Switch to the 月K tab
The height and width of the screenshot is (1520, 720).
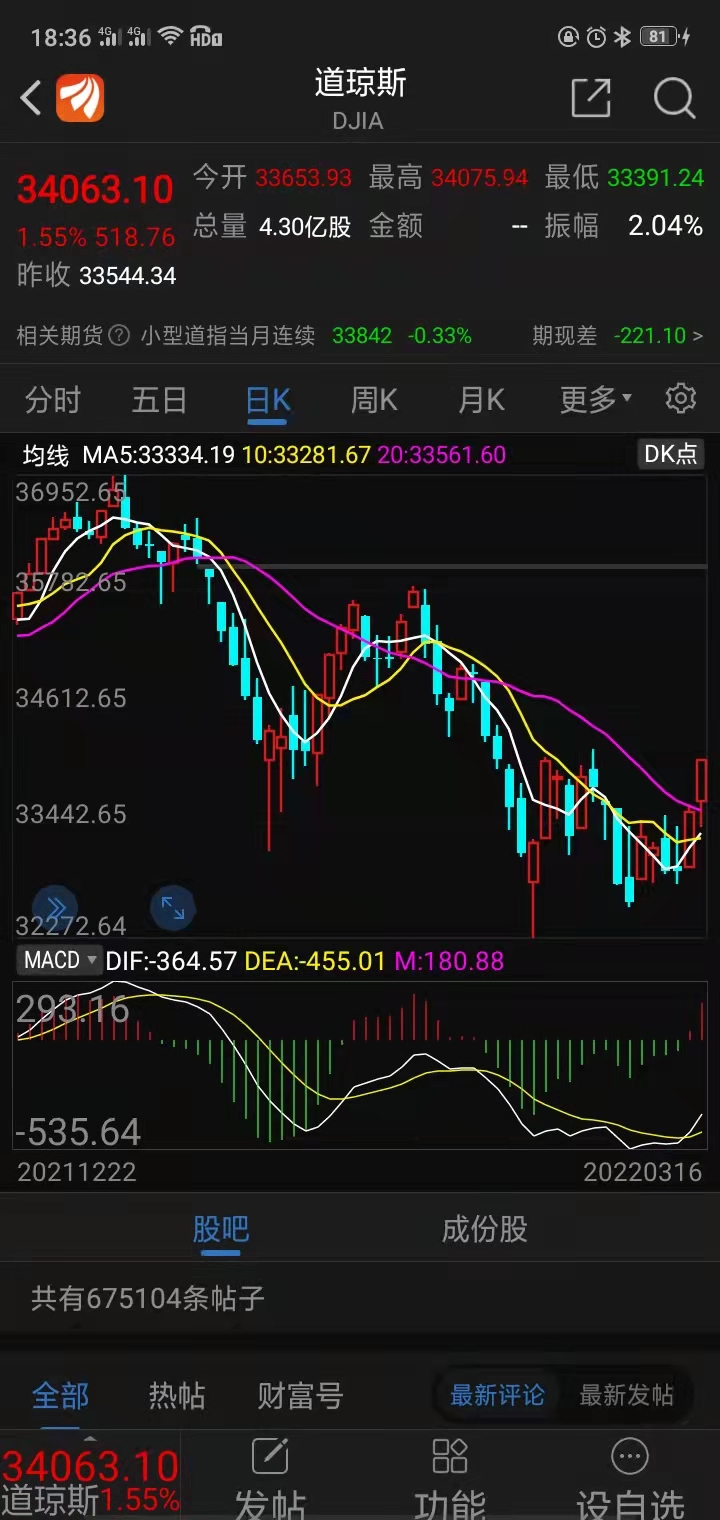pos(481,400)
